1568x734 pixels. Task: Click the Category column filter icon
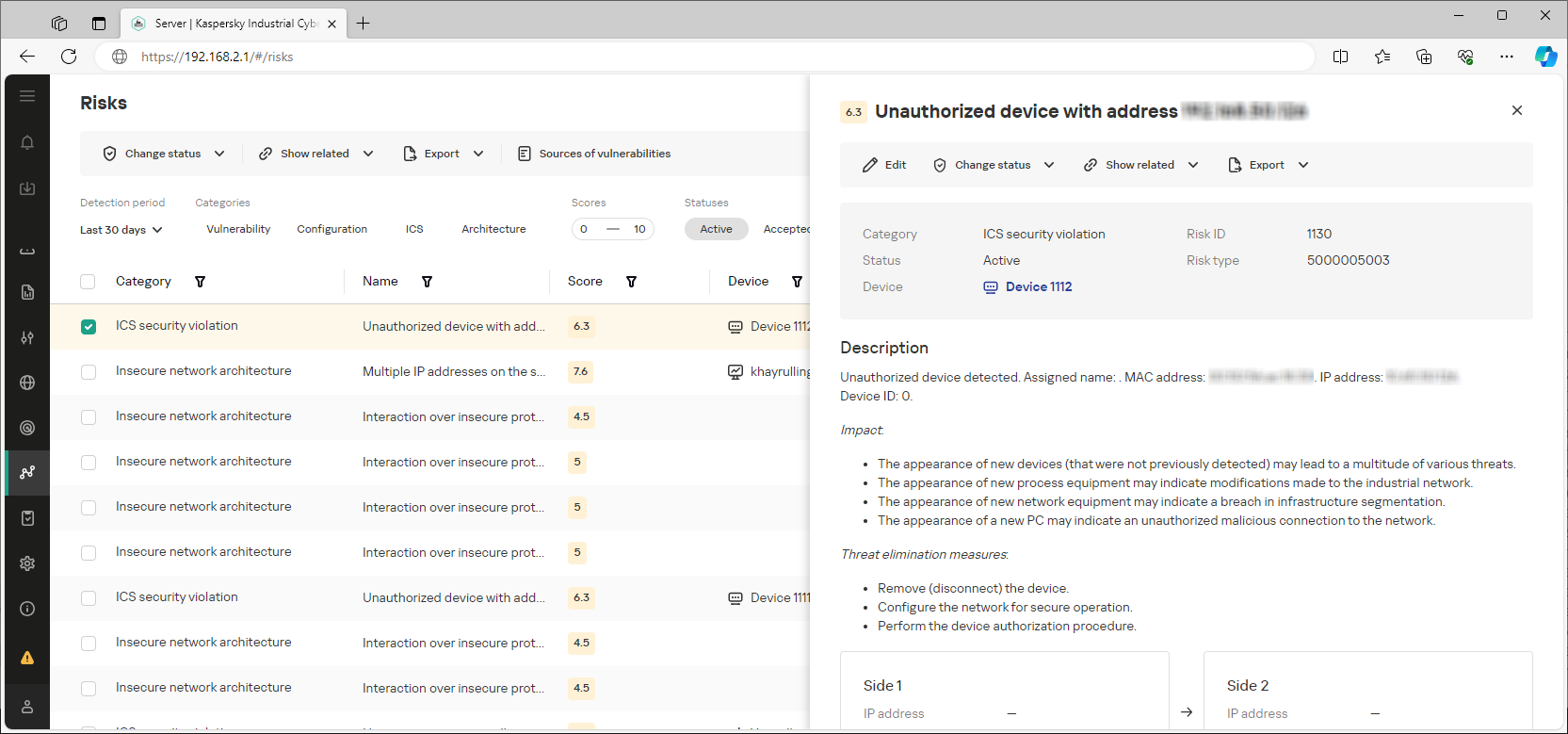tap(200, 282)
